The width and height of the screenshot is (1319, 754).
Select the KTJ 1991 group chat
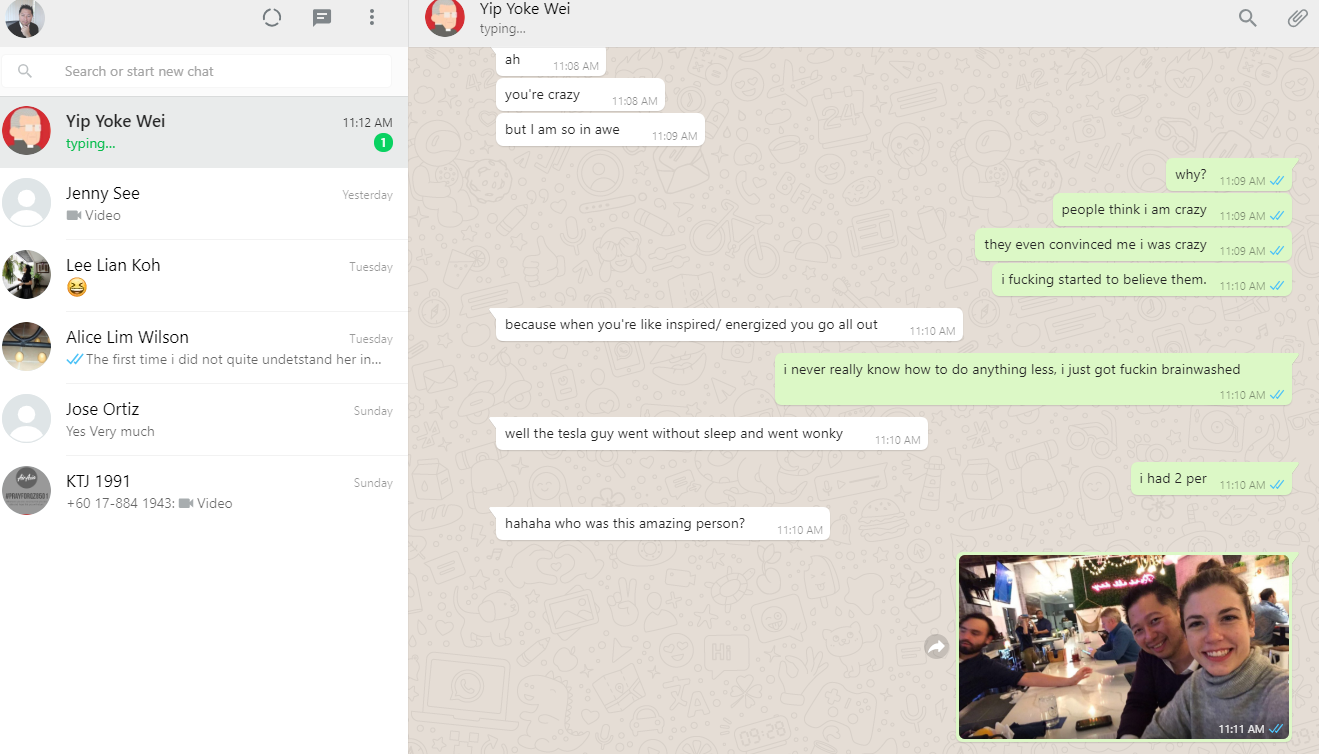[204, 492]
